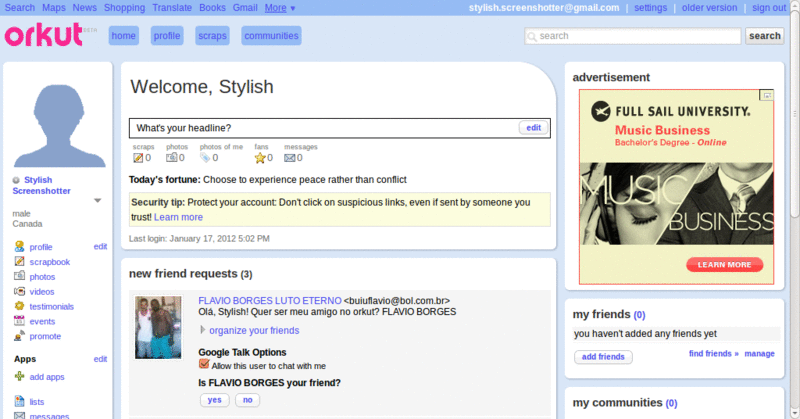Click sign out
The image size is (800, 419).
pos(769,8)
